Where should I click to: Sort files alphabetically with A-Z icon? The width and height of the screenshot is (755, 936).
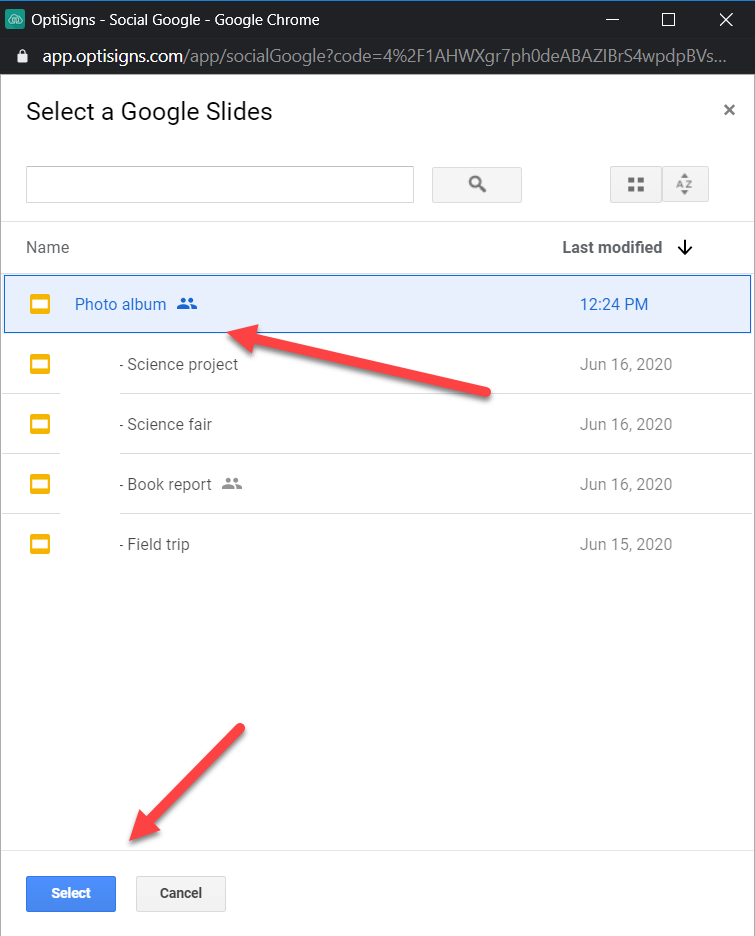[685, 184]
